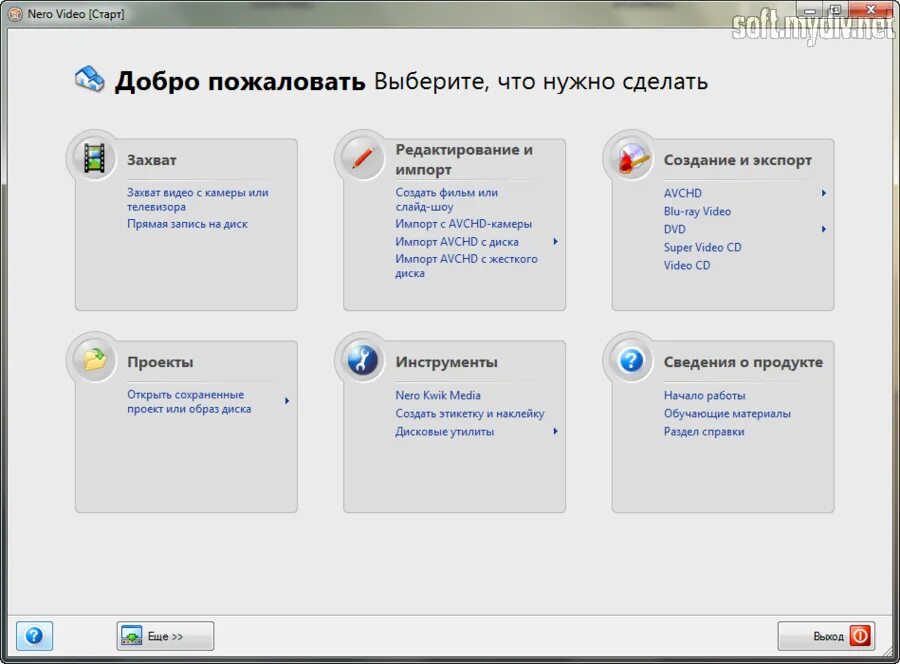900x664 pixels.
Task: Click the Инструменты section heading
Action: pos(446,363)
